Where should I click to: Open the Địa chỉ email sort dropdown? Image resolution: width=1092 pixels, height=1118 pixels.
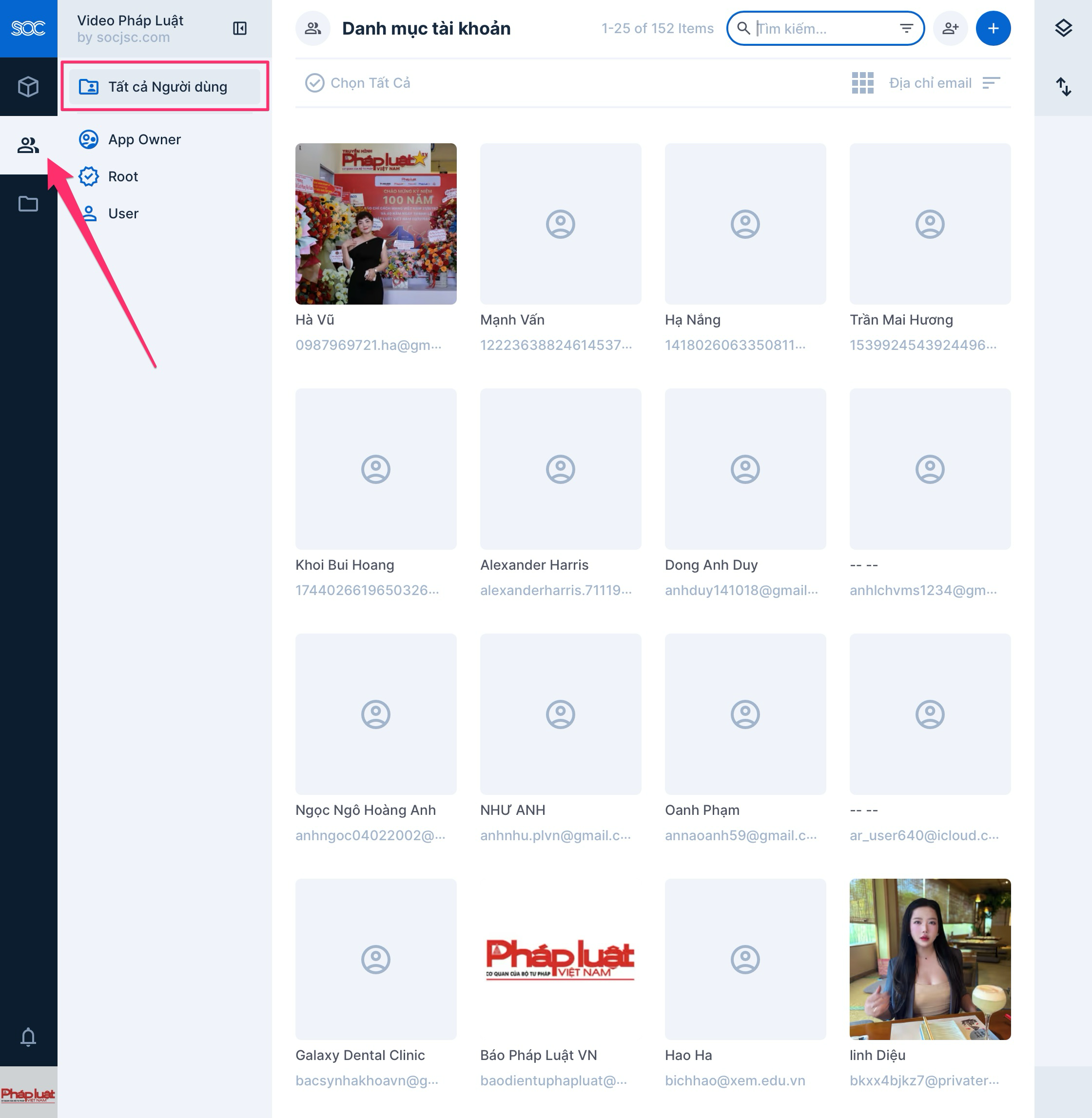coord(944,83)
